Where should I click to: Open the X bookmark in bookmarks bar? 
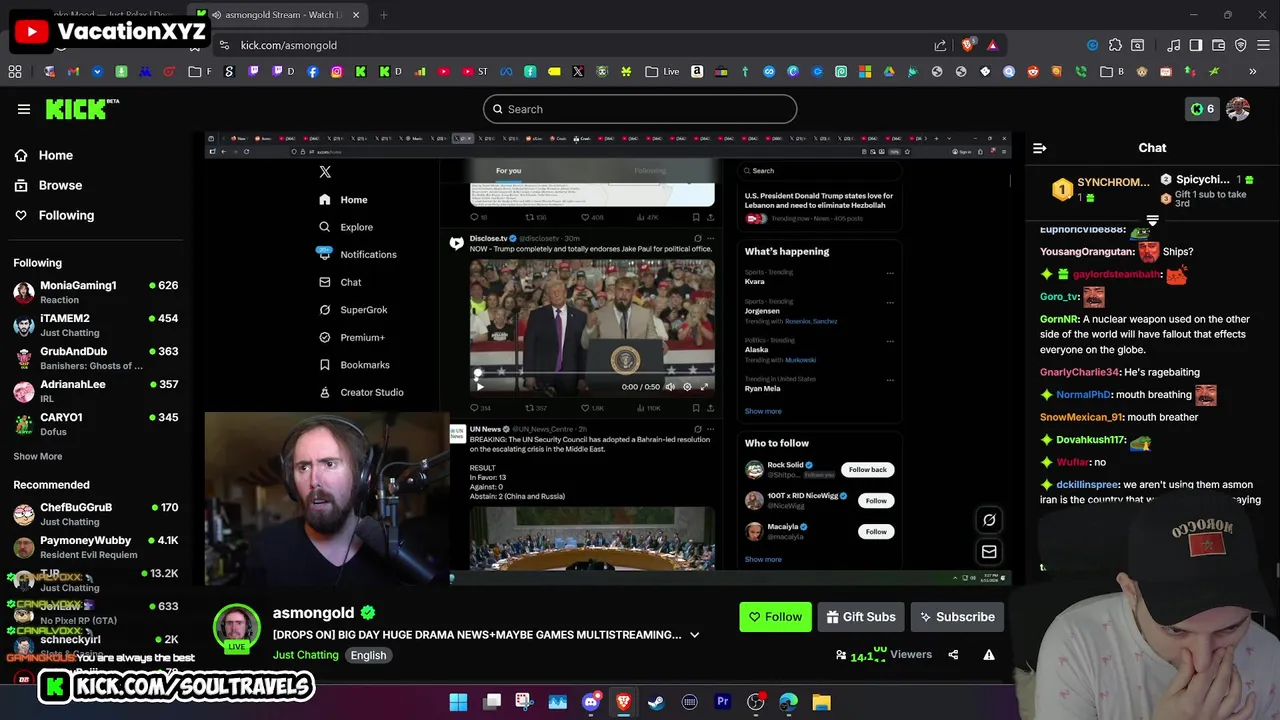click(577, 72)
